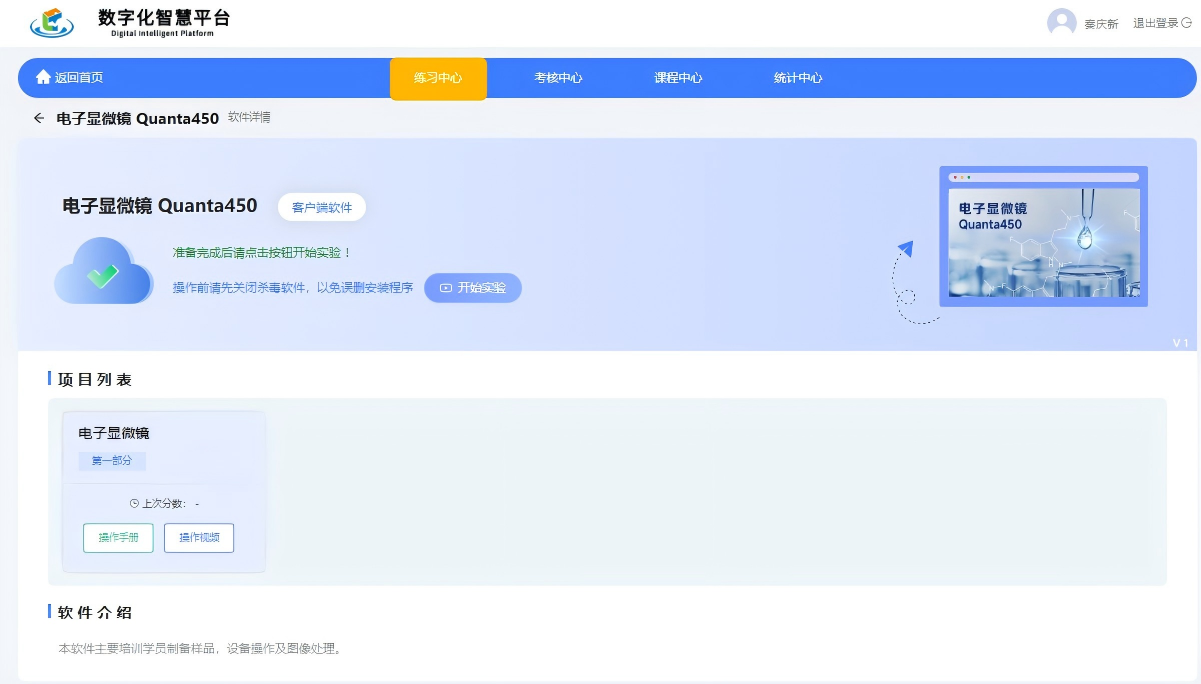Click the user avatar icon
The height and width of the screenshot is (684, 1201).
pos(1061,22)
